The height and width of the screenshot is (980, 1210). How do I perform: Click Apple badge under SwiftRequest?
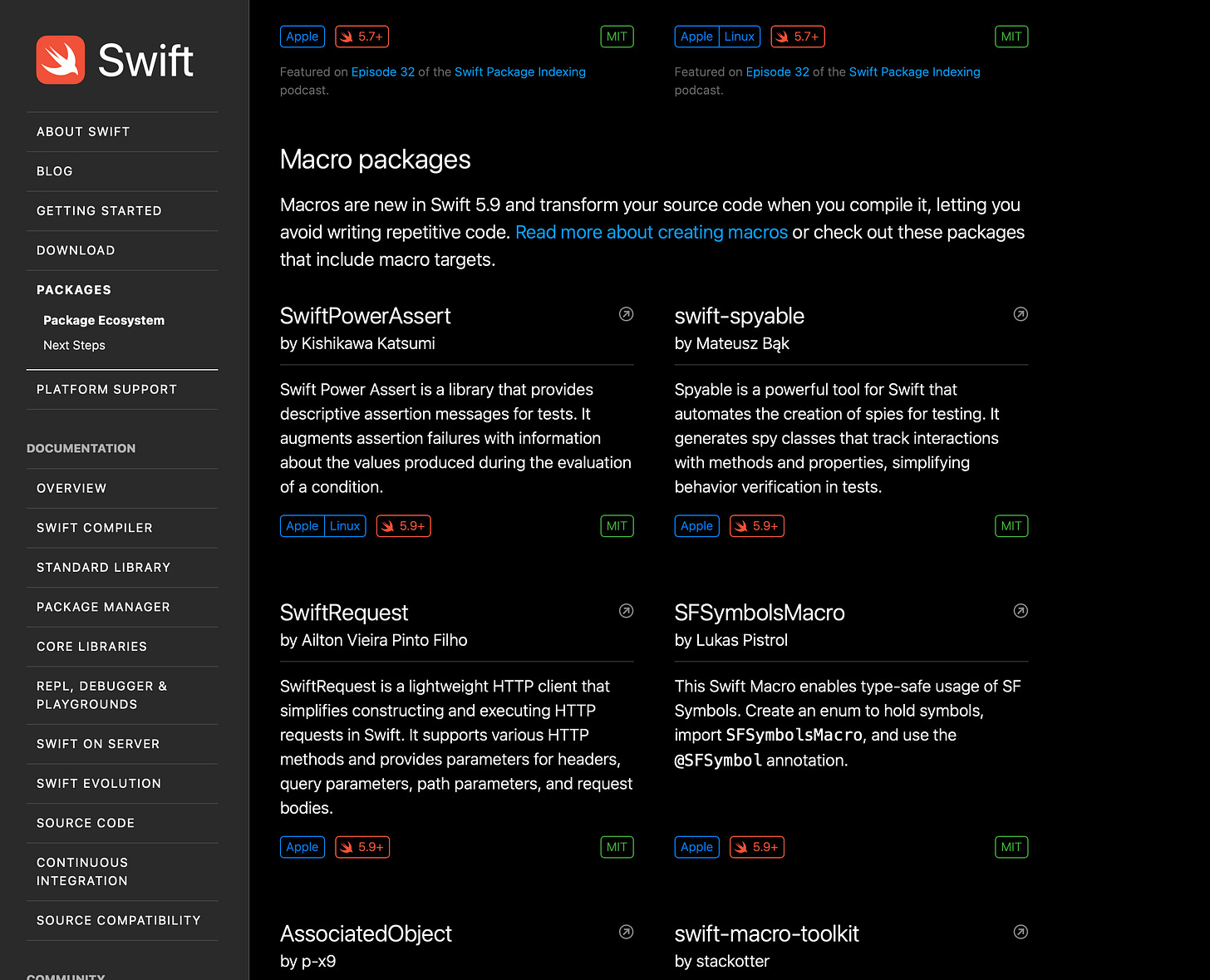coord(302,847)
